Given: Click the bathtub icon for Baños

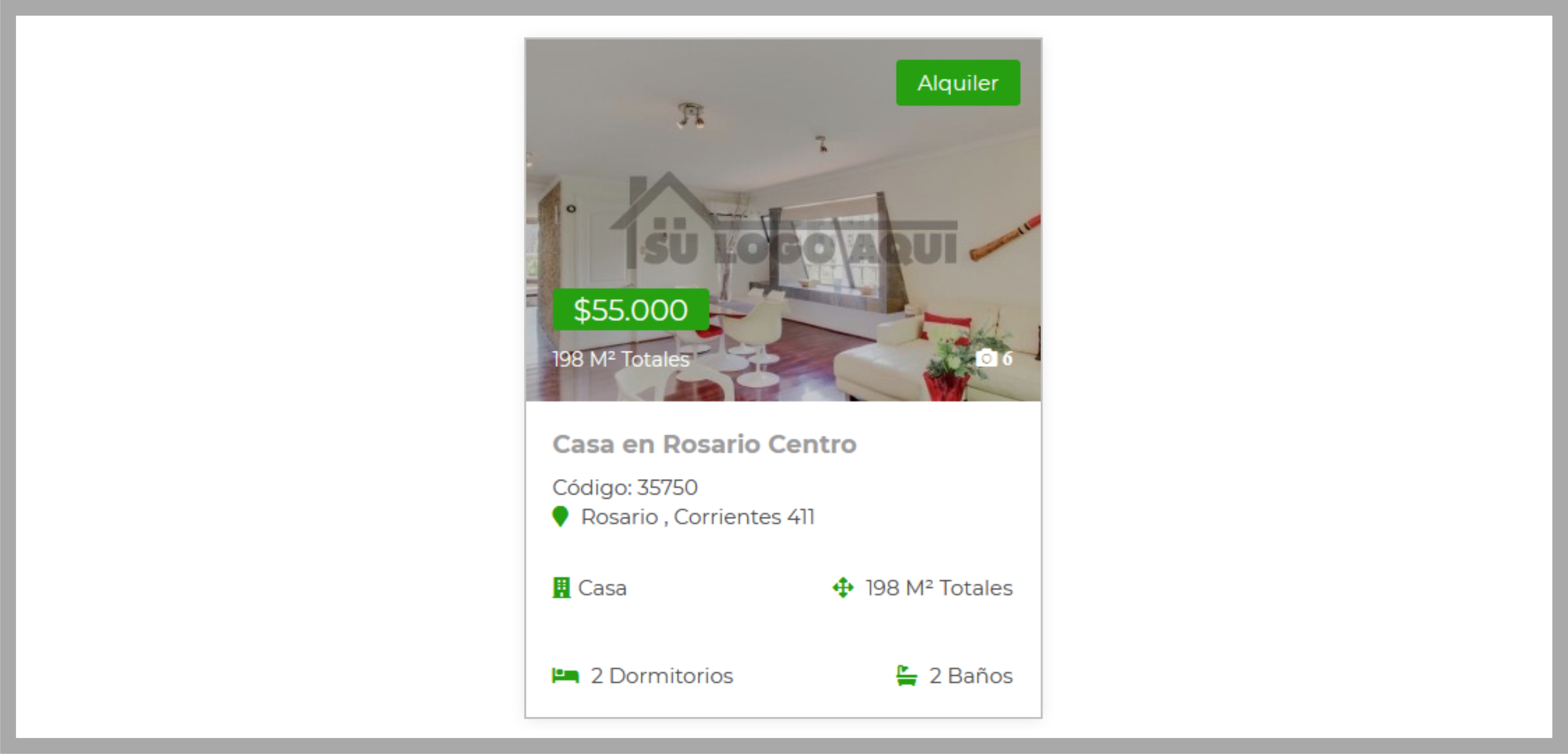Looking at the screenshot, I should click(x=906, y=676).
